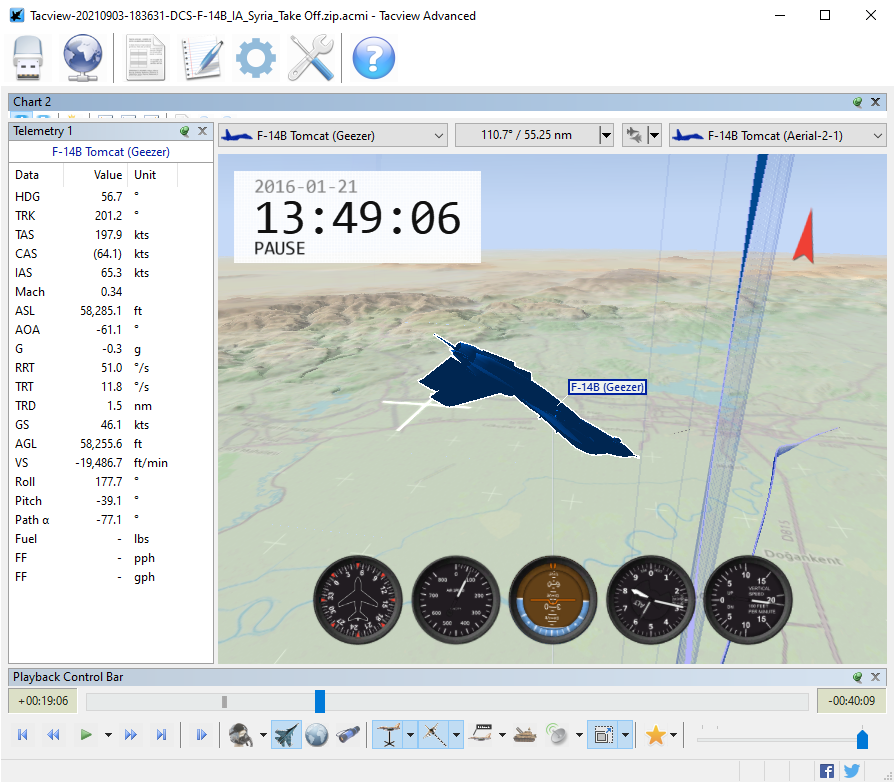Click the fast forward double-arrow button
The image size is (895, 783).
131,734
